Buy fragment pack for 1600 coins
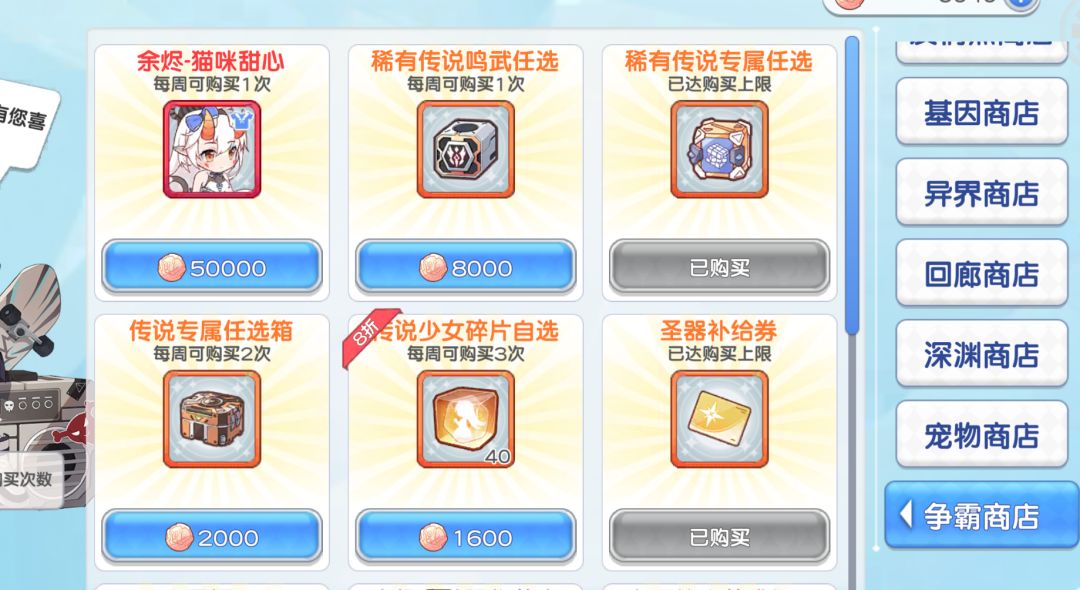 [466, 537]
